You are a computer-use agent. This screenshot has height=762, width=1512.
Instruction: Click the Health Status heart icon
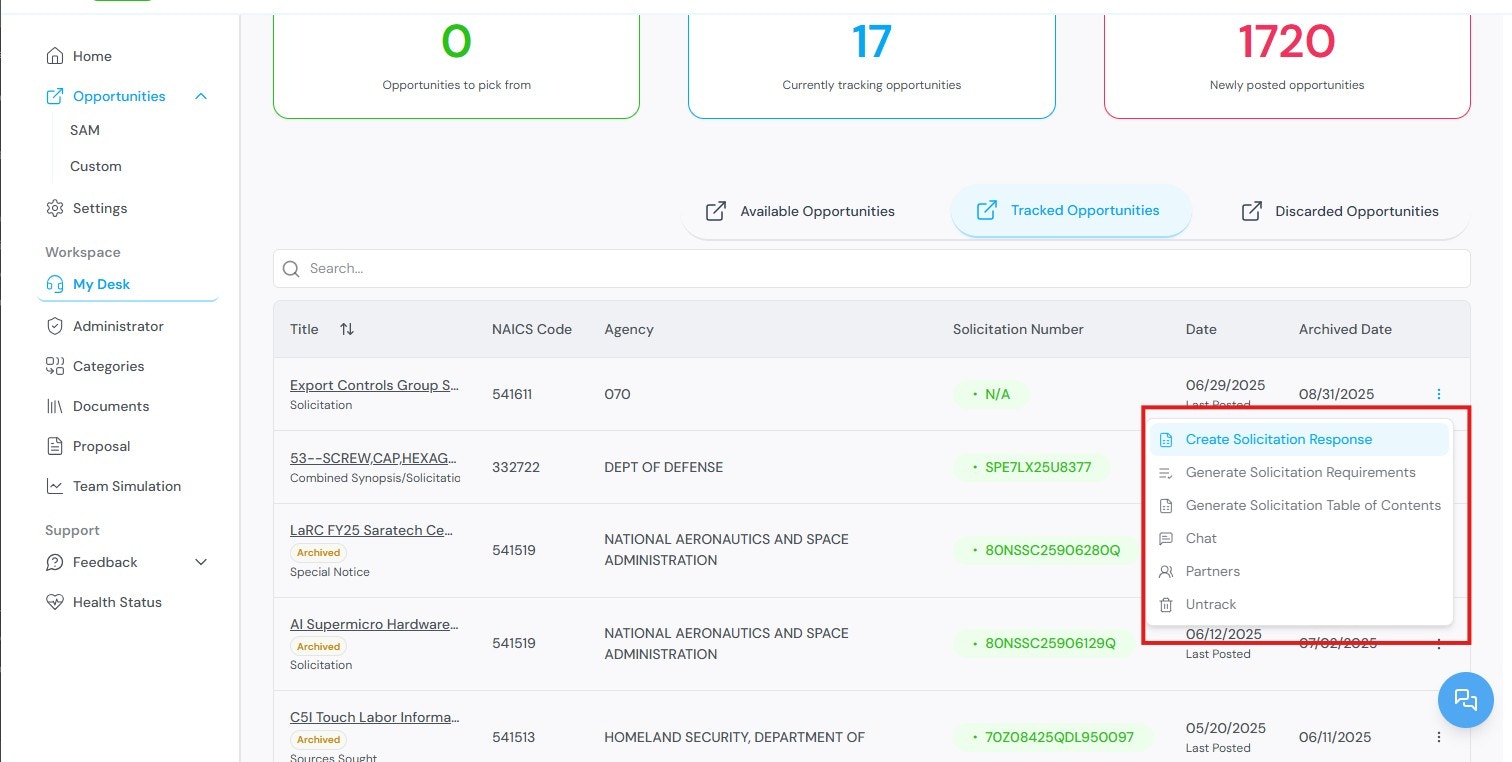(x=55, y=602)
